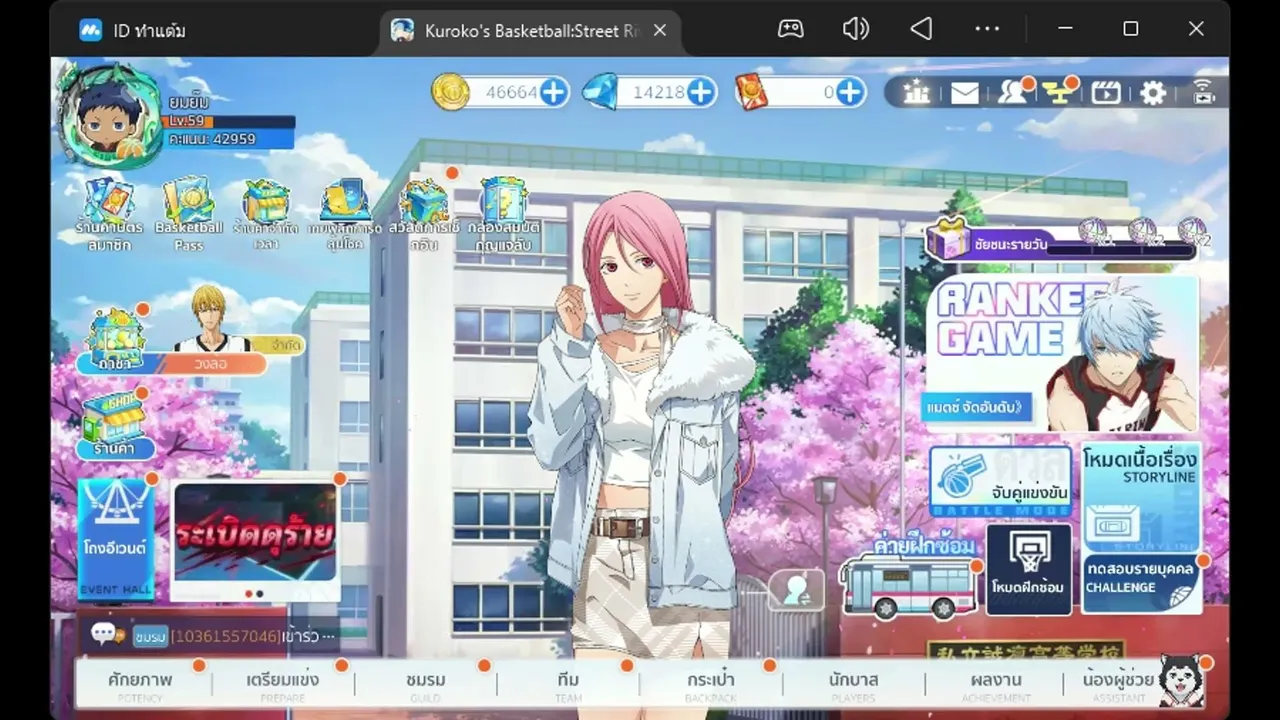Open the check-in welfare gift box สวัสดิการเช็กอิน

[425, 214]
